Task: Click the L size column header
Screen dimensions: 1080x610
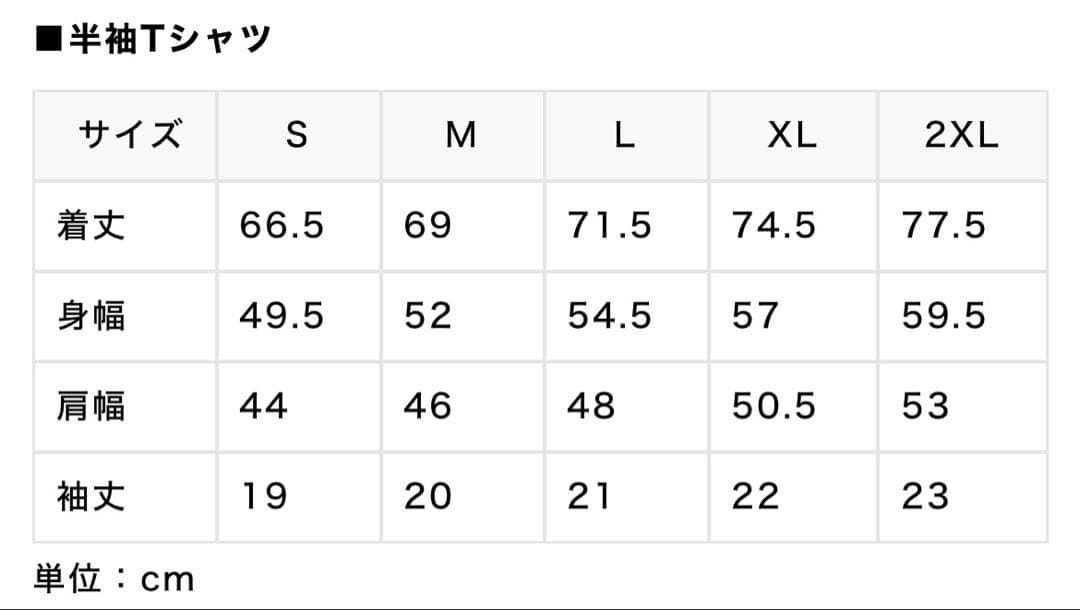Action: (625, 136)
